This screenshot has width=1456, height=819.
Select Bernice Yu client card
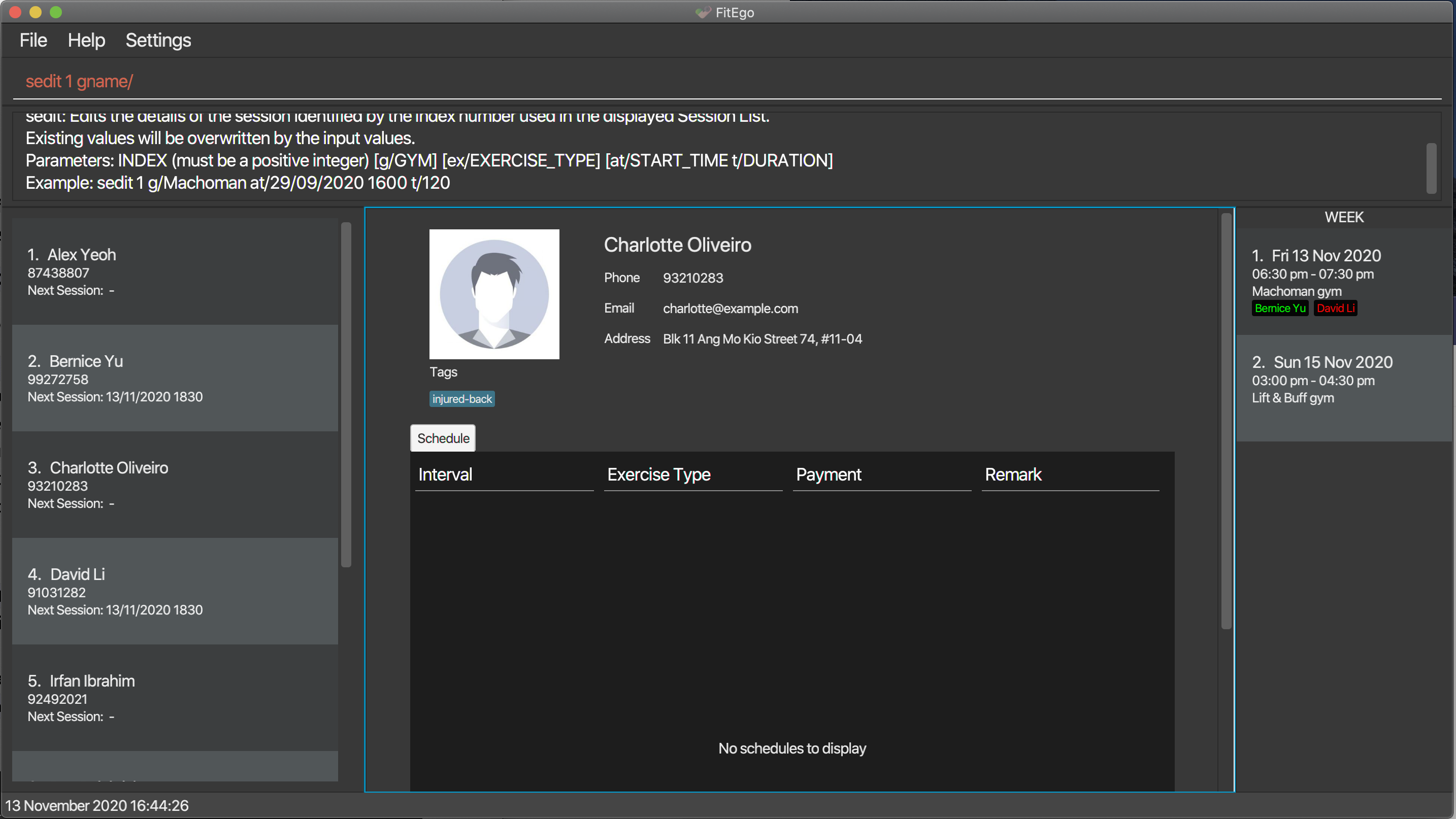point(175,378)
